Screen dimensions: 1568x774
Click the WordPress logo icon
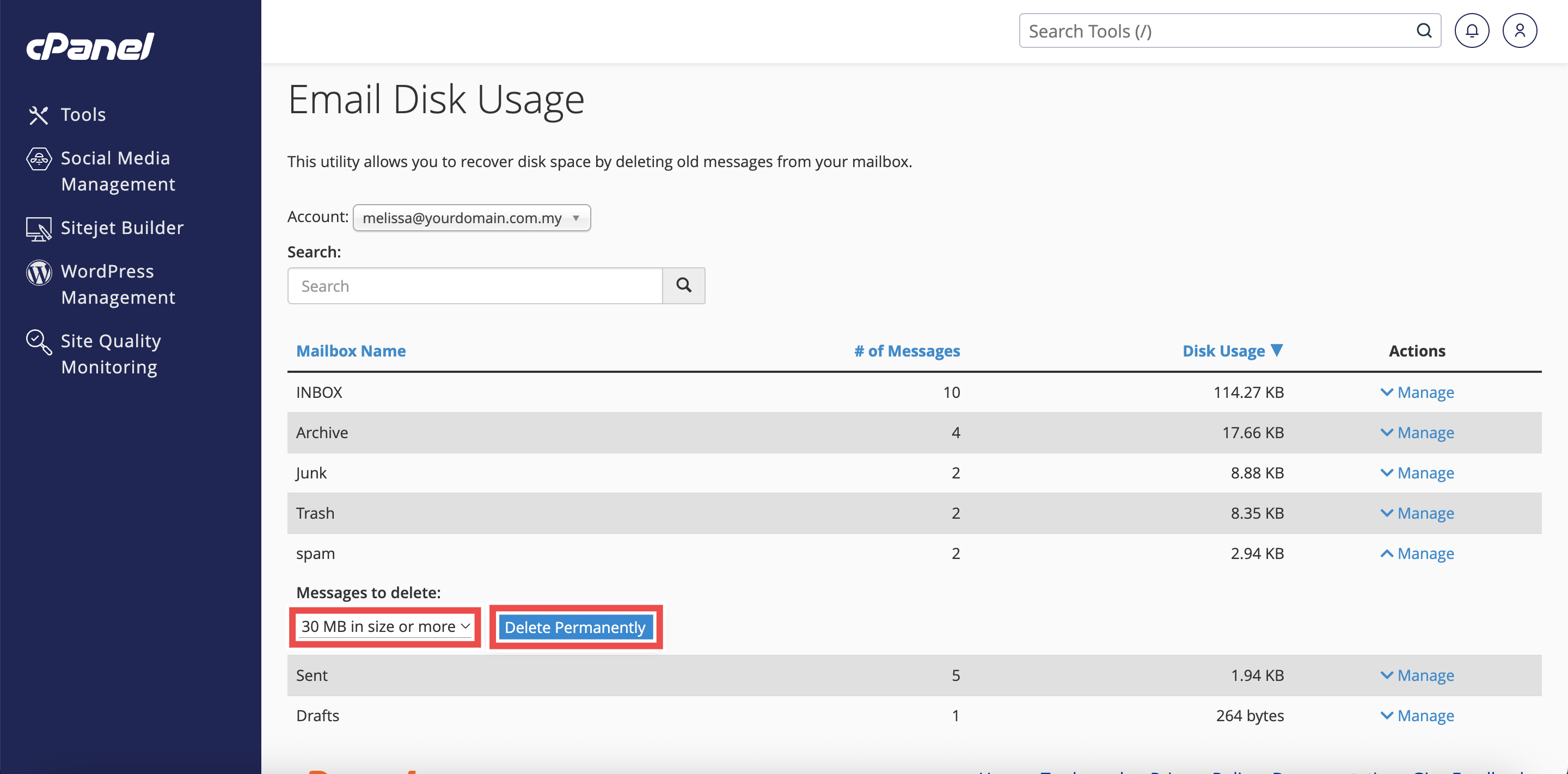click(38, 273)
